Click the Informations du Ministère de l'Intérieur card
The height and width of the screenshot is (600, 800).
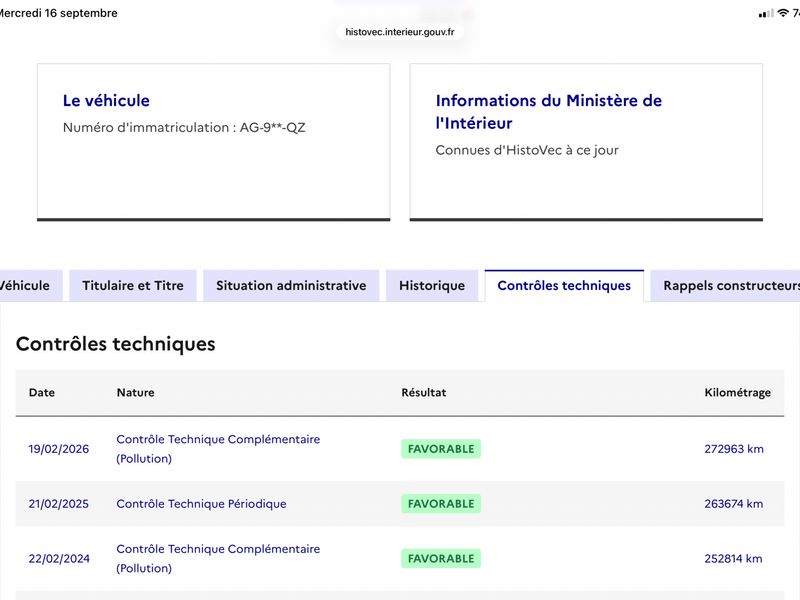586,142
